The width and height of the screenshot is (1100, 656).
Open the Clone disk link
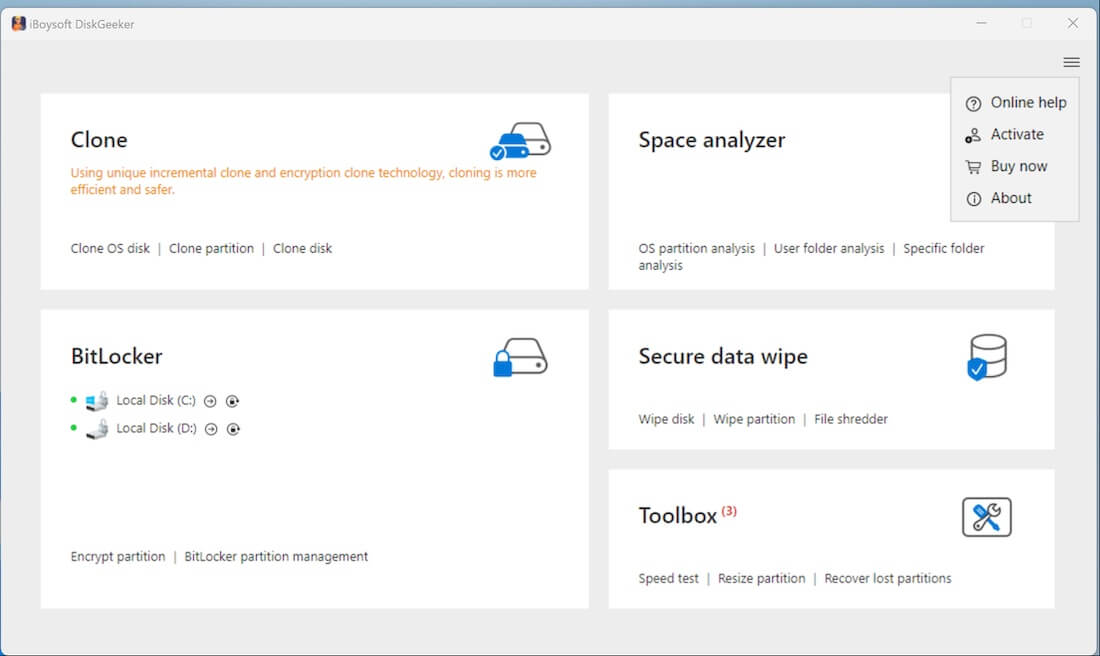[302, 248]
